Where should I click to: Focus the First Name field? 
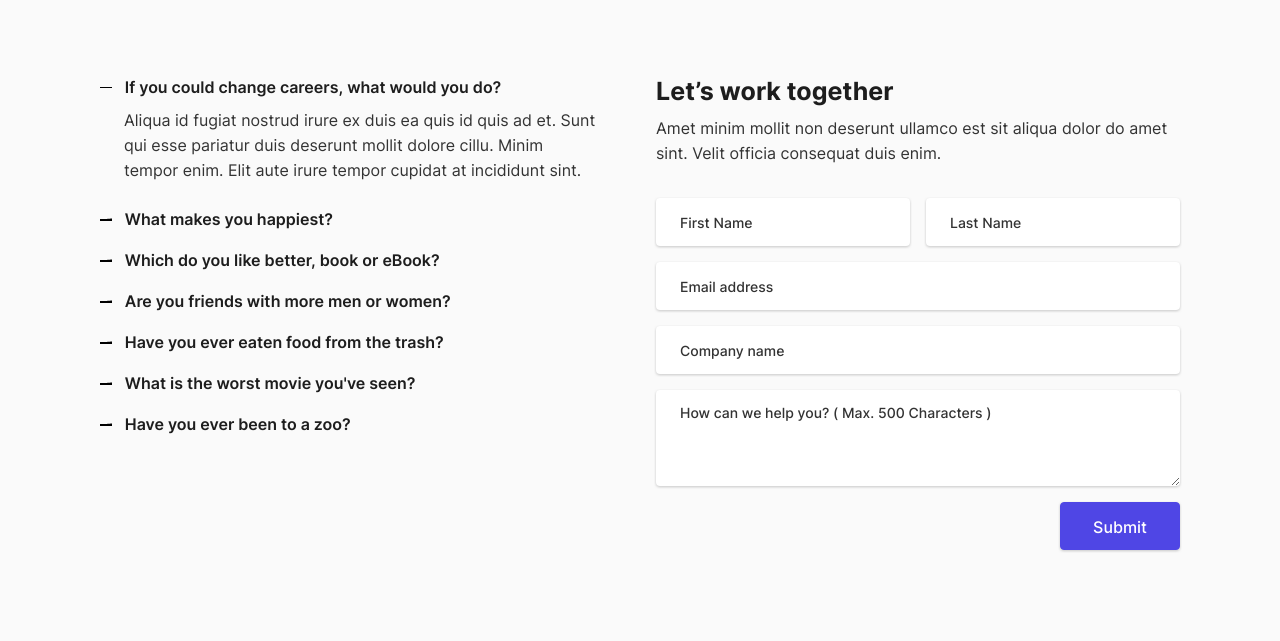(x=783, y=222)
